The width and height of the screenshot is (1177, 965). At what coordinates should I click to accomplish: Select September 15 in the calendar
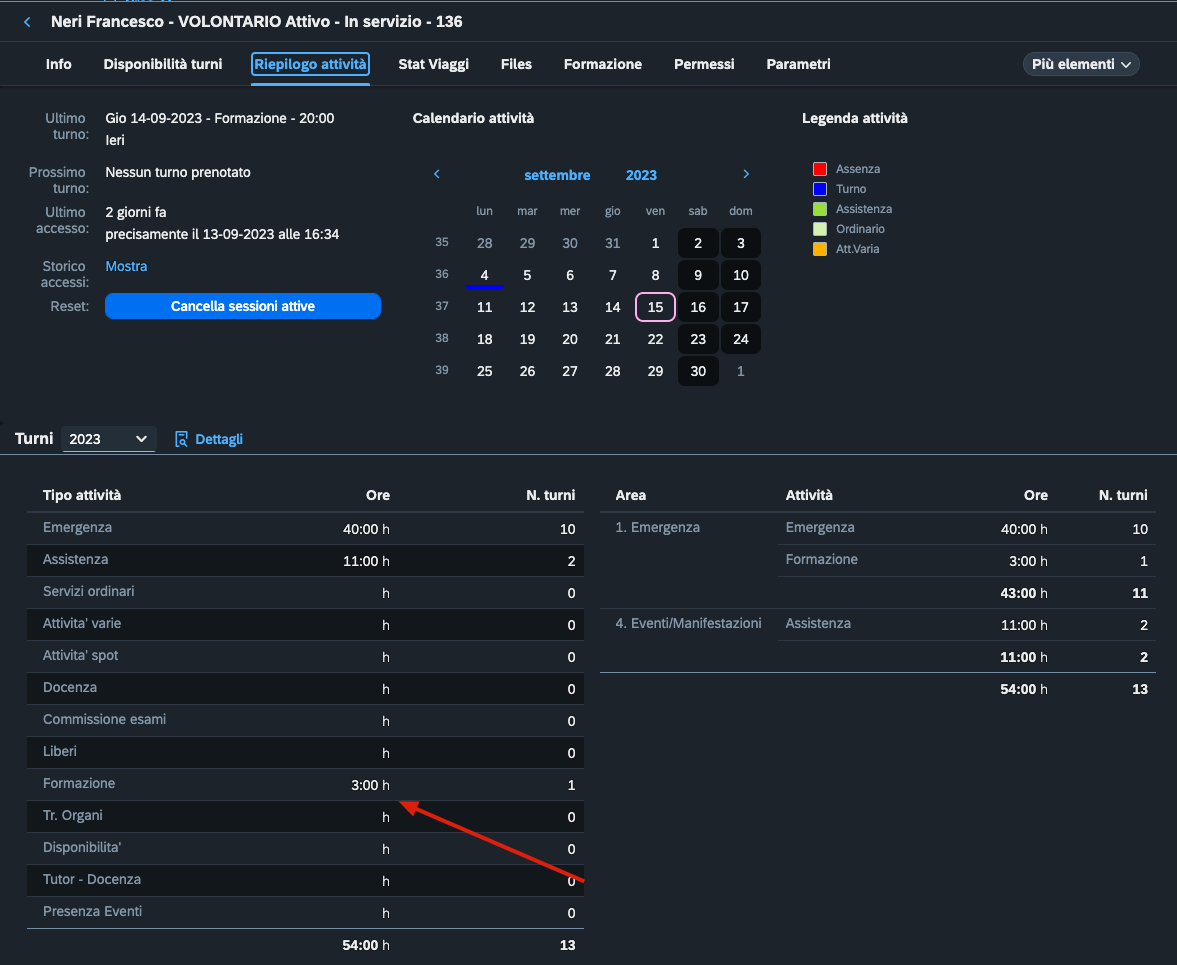click(655, 307)
